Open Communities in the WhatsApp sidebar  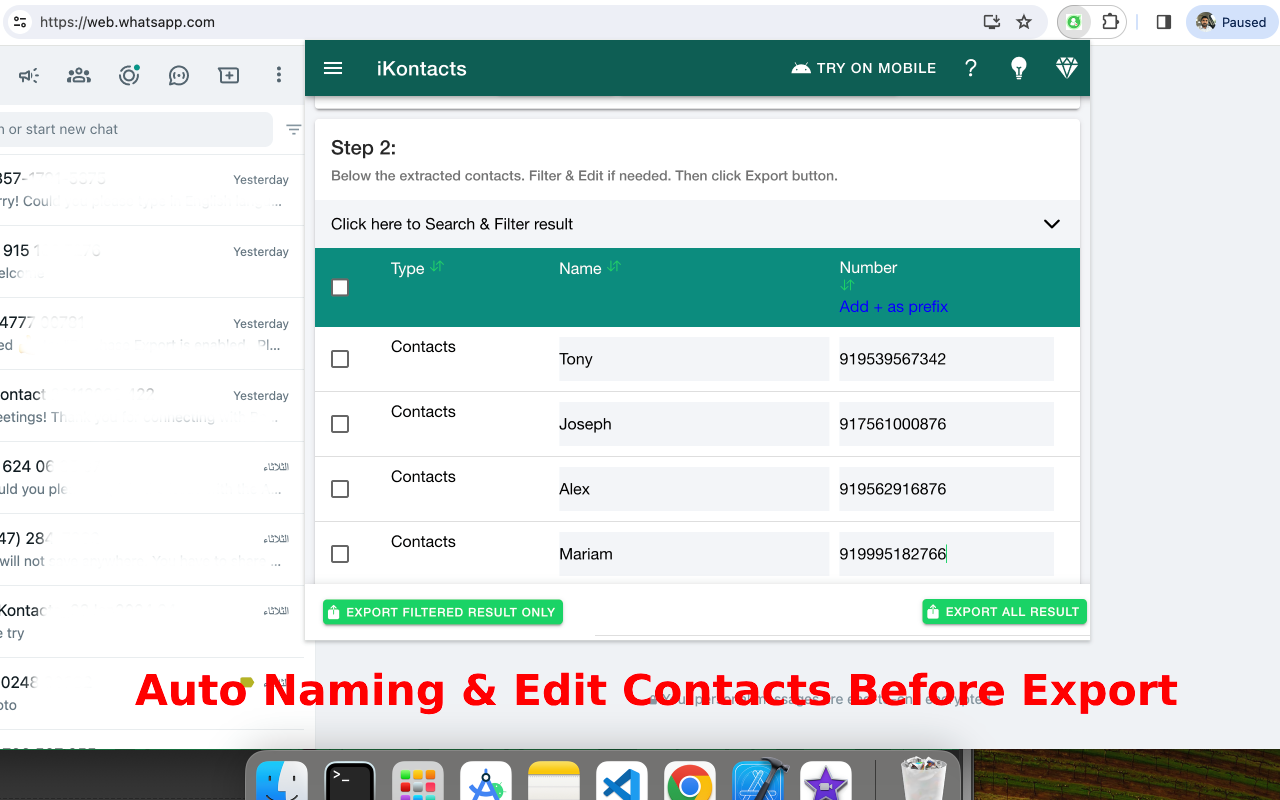point(78,75)
